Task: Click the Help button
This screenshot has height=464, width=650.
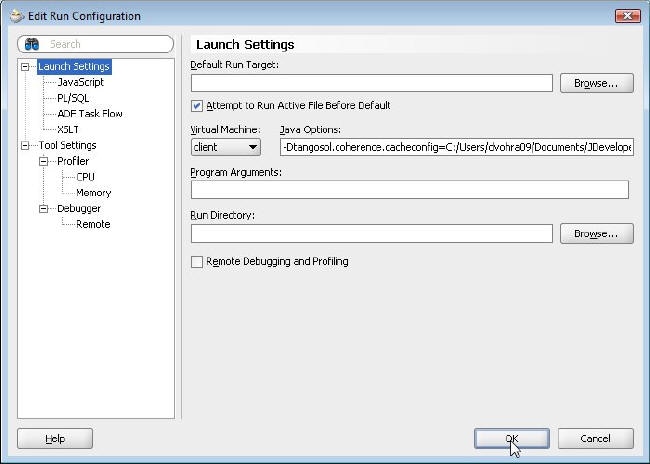Action: point(55,438)
